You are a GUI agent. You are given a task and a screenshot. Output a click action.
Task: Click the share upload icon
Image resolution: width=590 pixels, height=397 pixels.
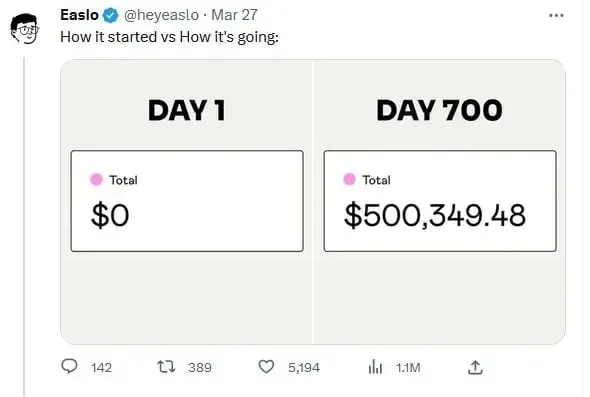[x=475, y=367]
